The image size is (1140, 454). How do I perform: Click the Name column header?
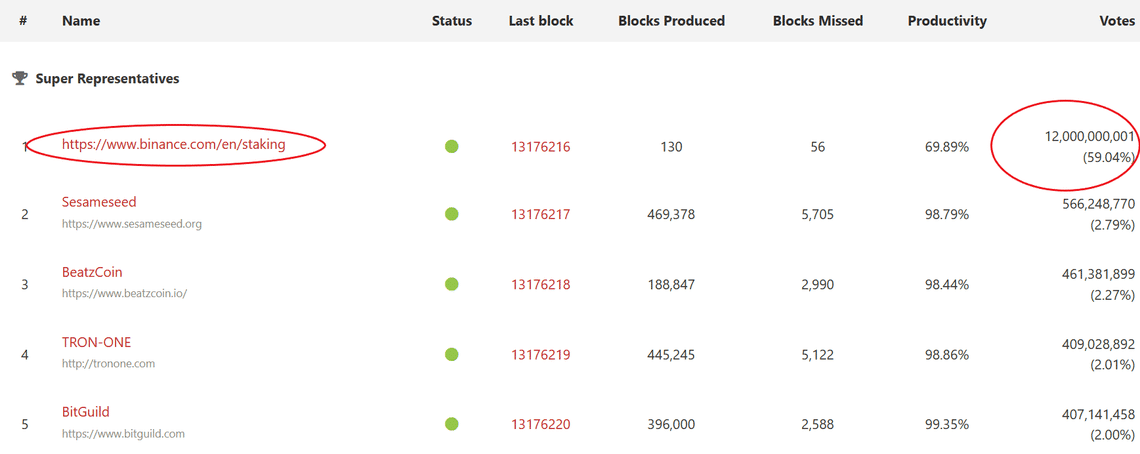[81, 20]
